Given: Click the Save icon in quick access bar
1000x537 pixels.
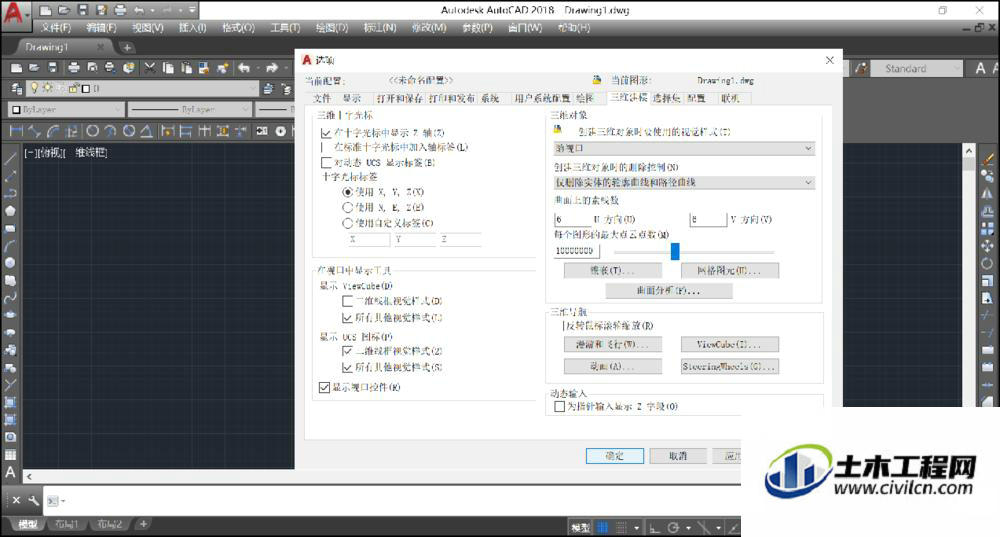Looking at the screenshot, I should tap(83, 10).
